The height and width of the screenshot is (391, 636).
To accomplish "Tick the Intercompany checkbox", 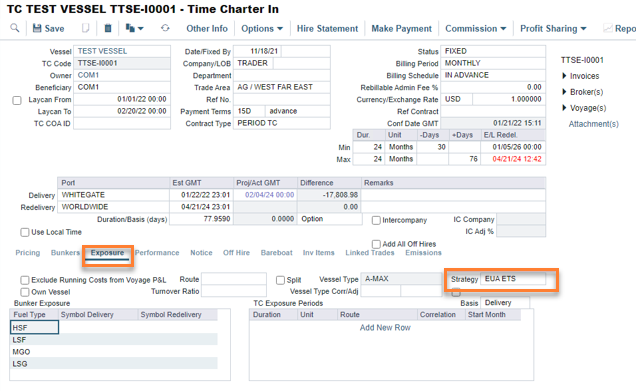I will 376,220.
